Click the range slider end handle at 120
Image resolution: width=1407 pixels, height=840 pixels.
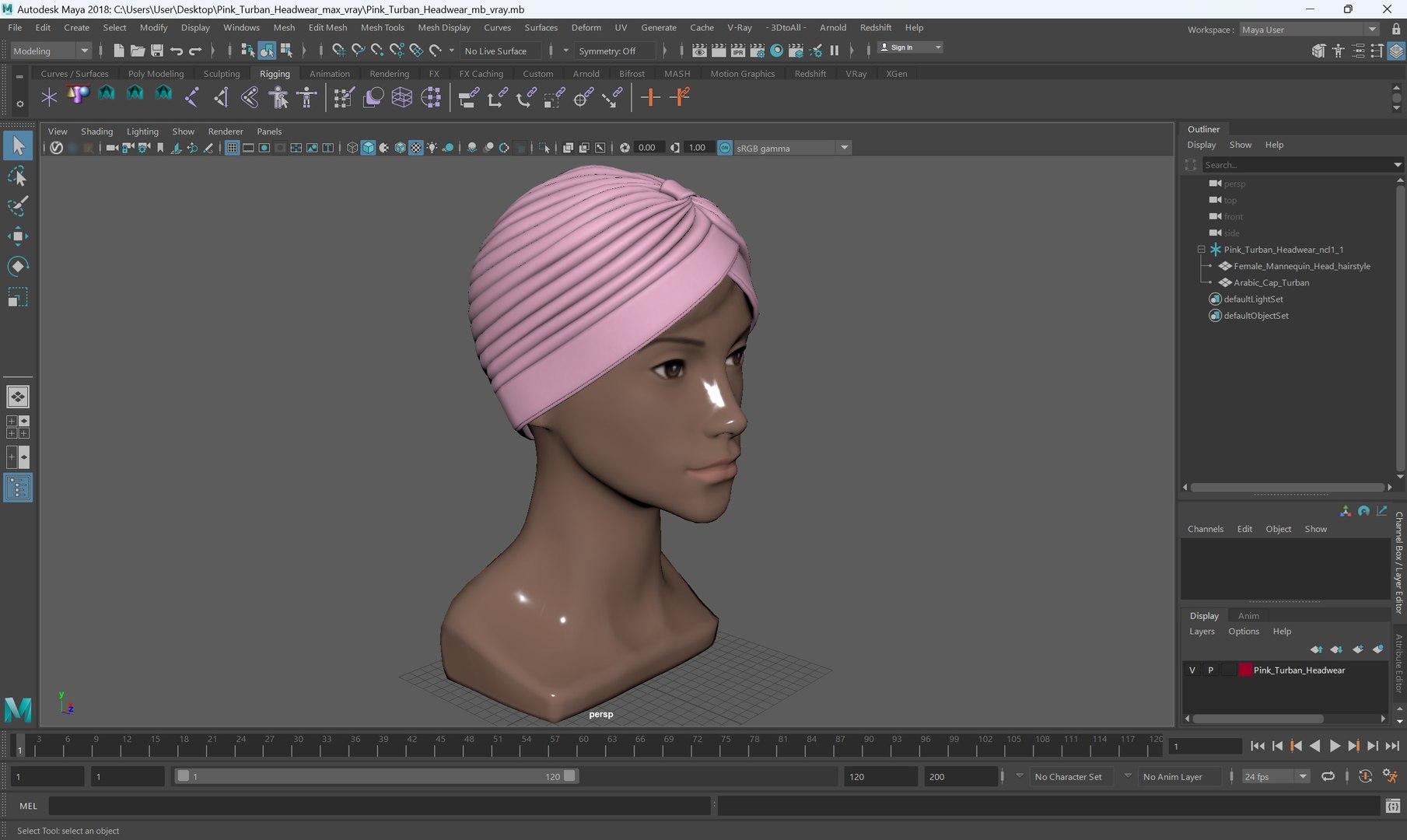569,776
